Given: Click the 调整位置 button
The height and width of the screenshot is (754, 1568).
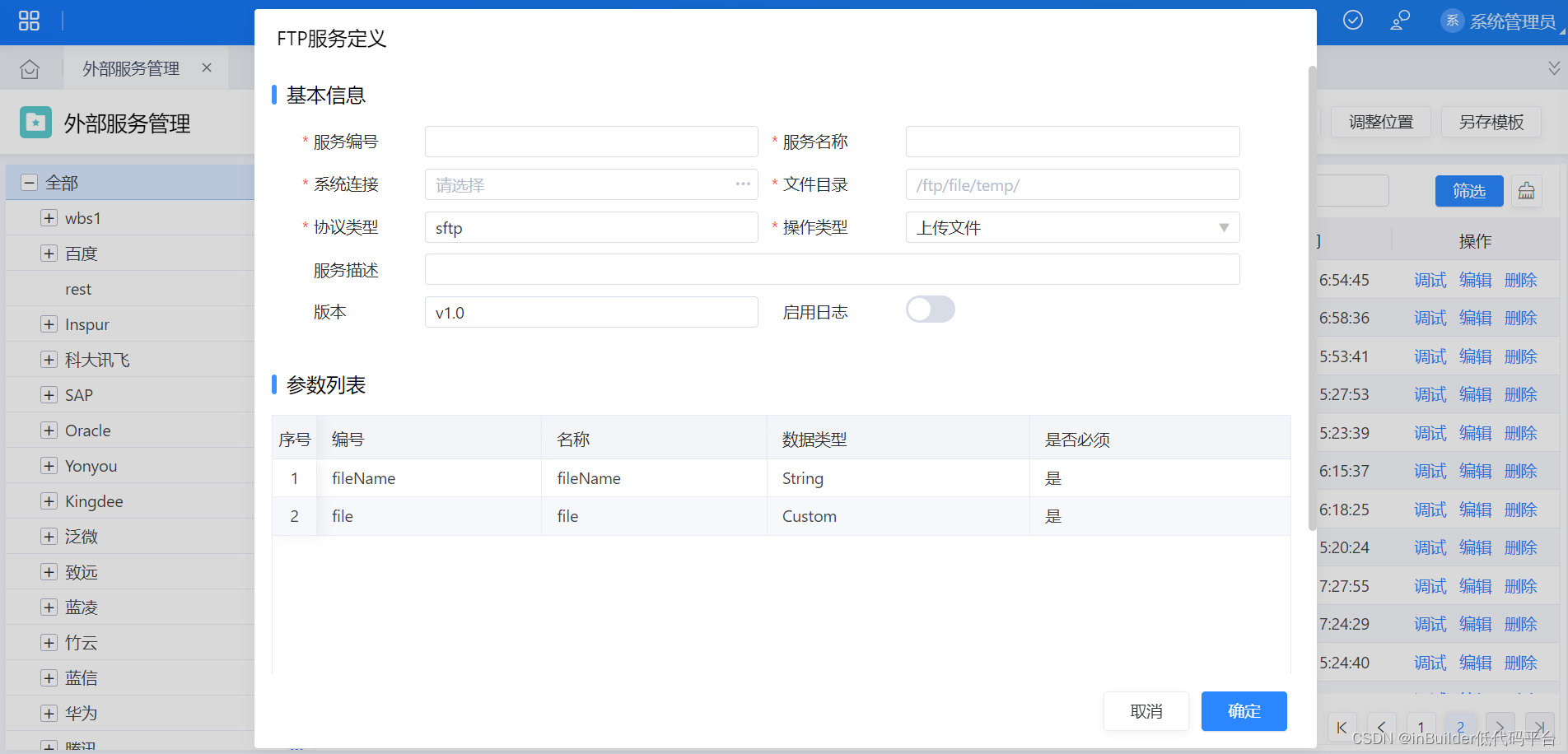Looking at the screenshot, I should [x=1381, y=122].
